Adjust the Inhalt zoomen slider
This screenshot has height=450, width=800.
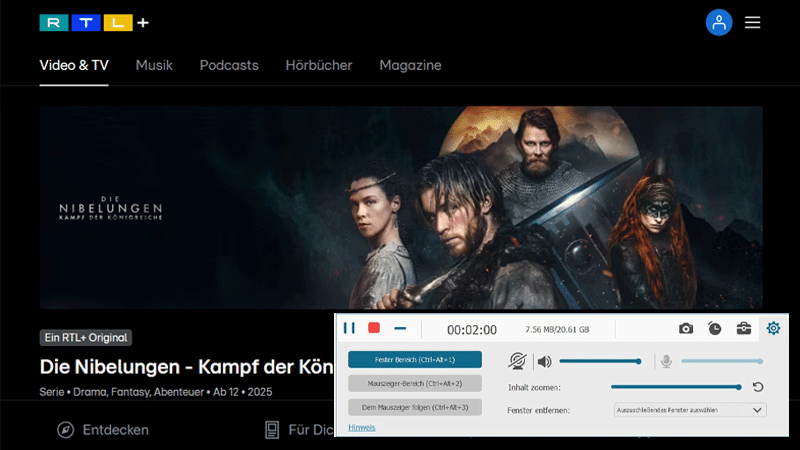(x=676, y=387)
